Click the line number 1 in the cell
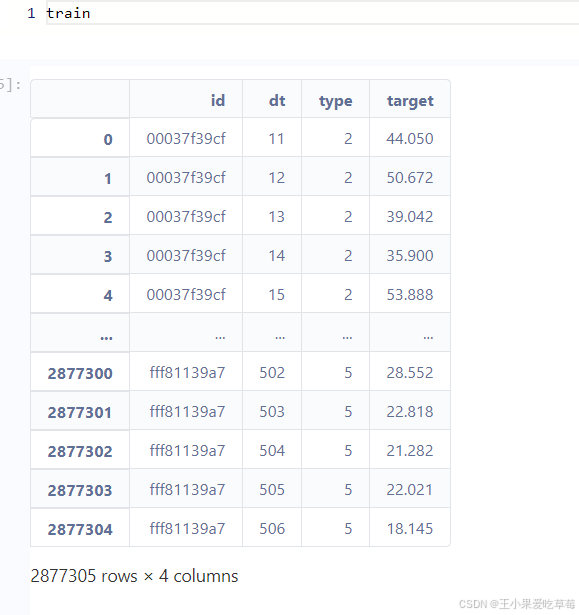The height and width of the screenshot is (615, 579). [31, 13]
